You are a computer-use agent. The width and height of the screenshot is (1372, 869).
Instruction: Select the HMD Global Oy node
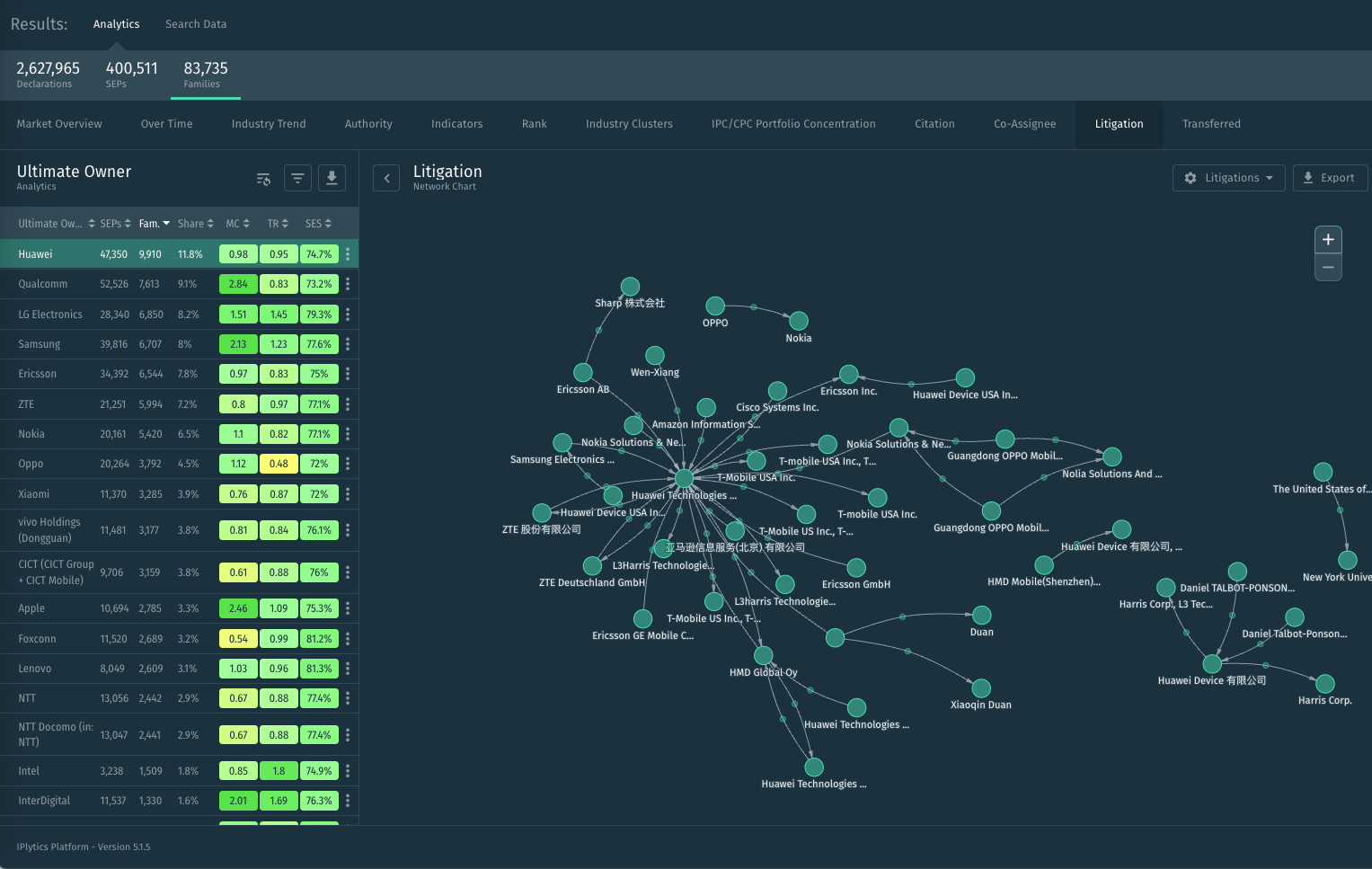763,656
